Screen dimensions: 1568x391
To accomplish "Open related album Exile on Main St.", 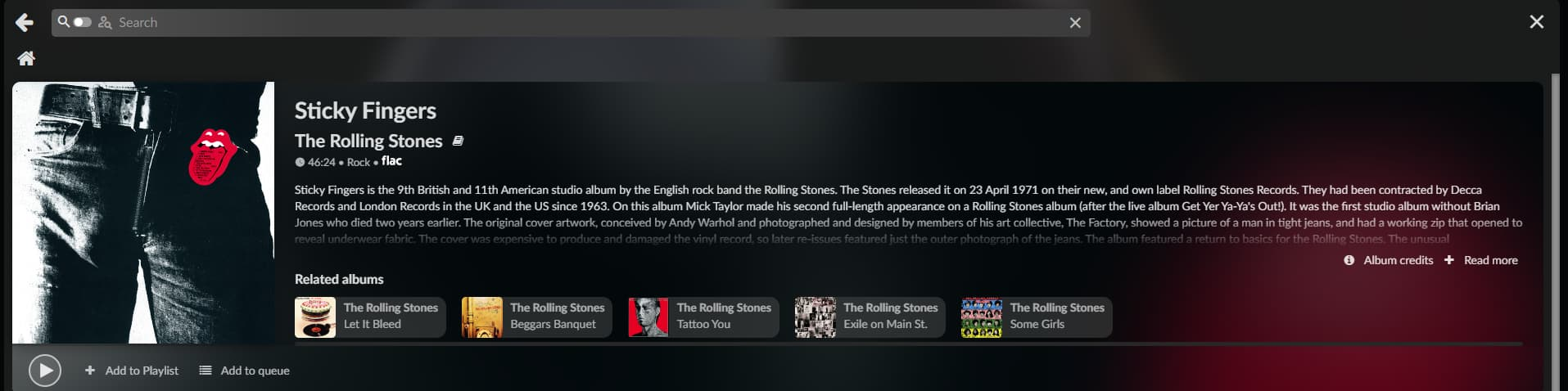I will (x=870, y=317).
